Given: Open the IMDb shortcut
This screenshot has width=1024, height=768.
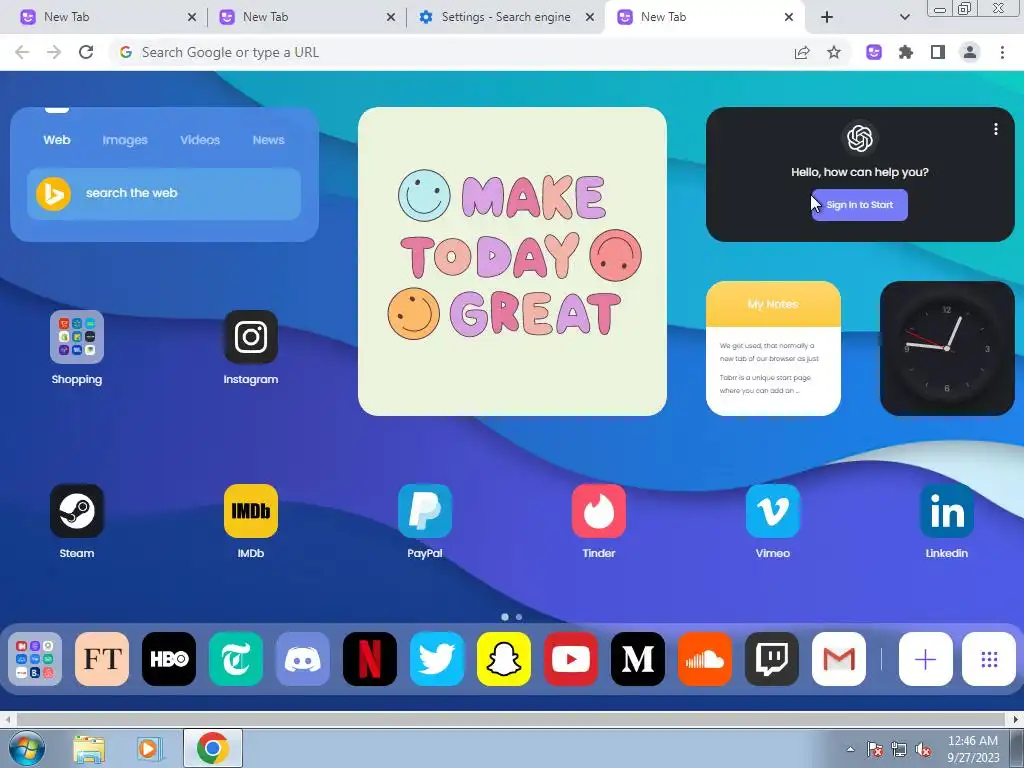Looking at the screenshot, I should 251,511.
